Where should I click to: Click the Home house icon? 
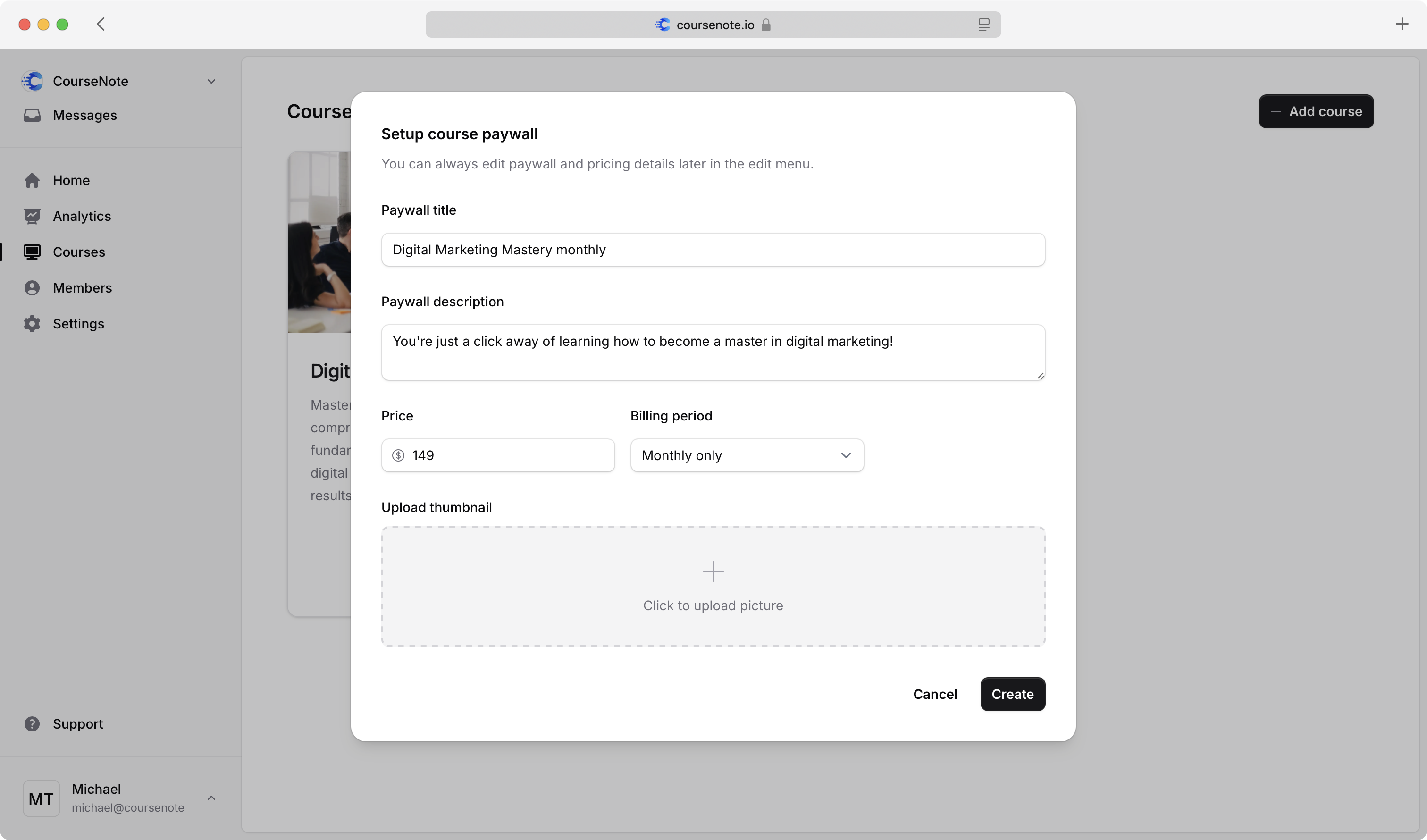(x=32, y=180)
